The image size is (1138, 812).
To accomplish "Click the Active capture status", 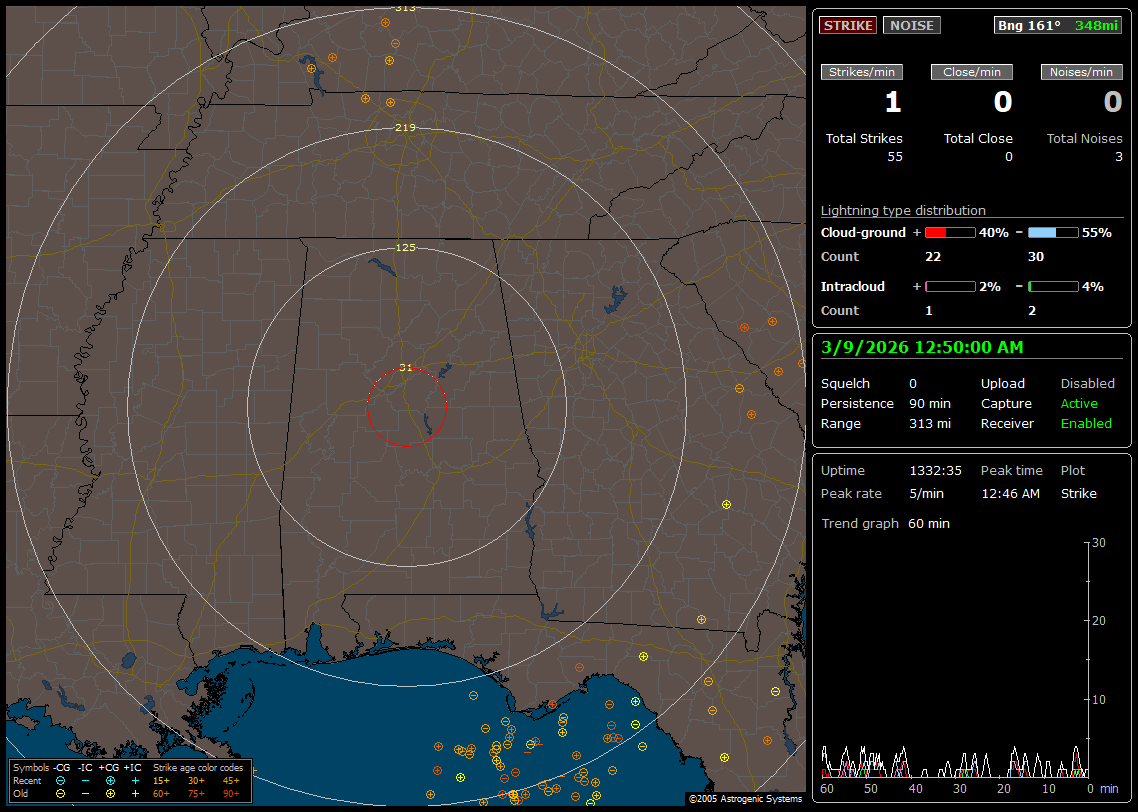I will 1079,403.
